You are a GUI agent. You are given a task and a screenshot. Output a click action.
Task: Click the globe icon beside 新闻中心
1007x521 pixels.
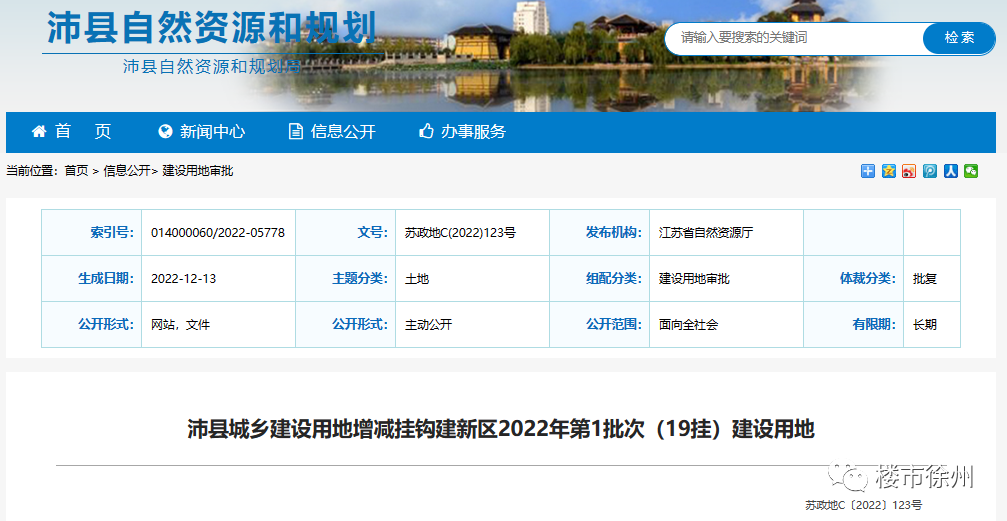[165, 132]
